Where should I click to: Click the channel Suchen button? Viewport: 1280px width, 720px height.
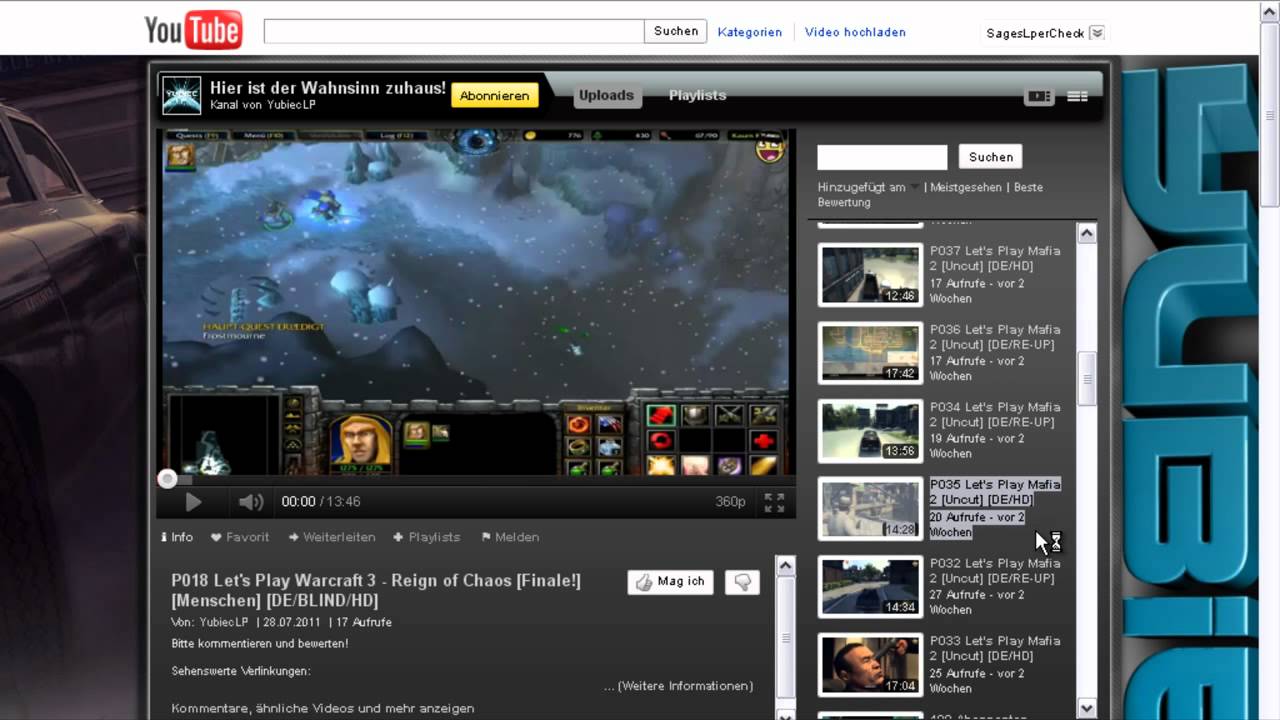tap(991, 157)
